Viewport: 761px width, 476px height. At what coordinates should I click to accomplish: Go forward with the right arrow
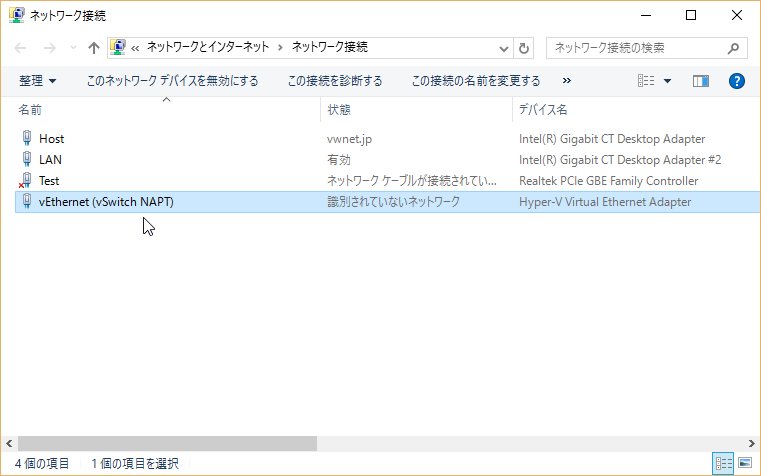[x=50, y=48]
